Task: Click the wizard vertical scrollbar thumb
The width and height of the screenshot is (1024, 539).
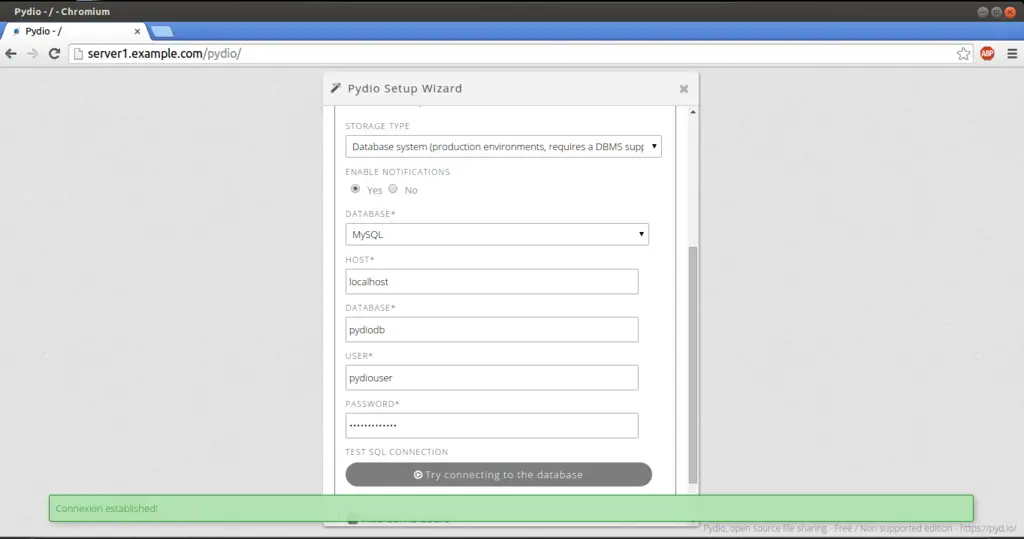Action: pyautogui.click(x=693, y=365)
